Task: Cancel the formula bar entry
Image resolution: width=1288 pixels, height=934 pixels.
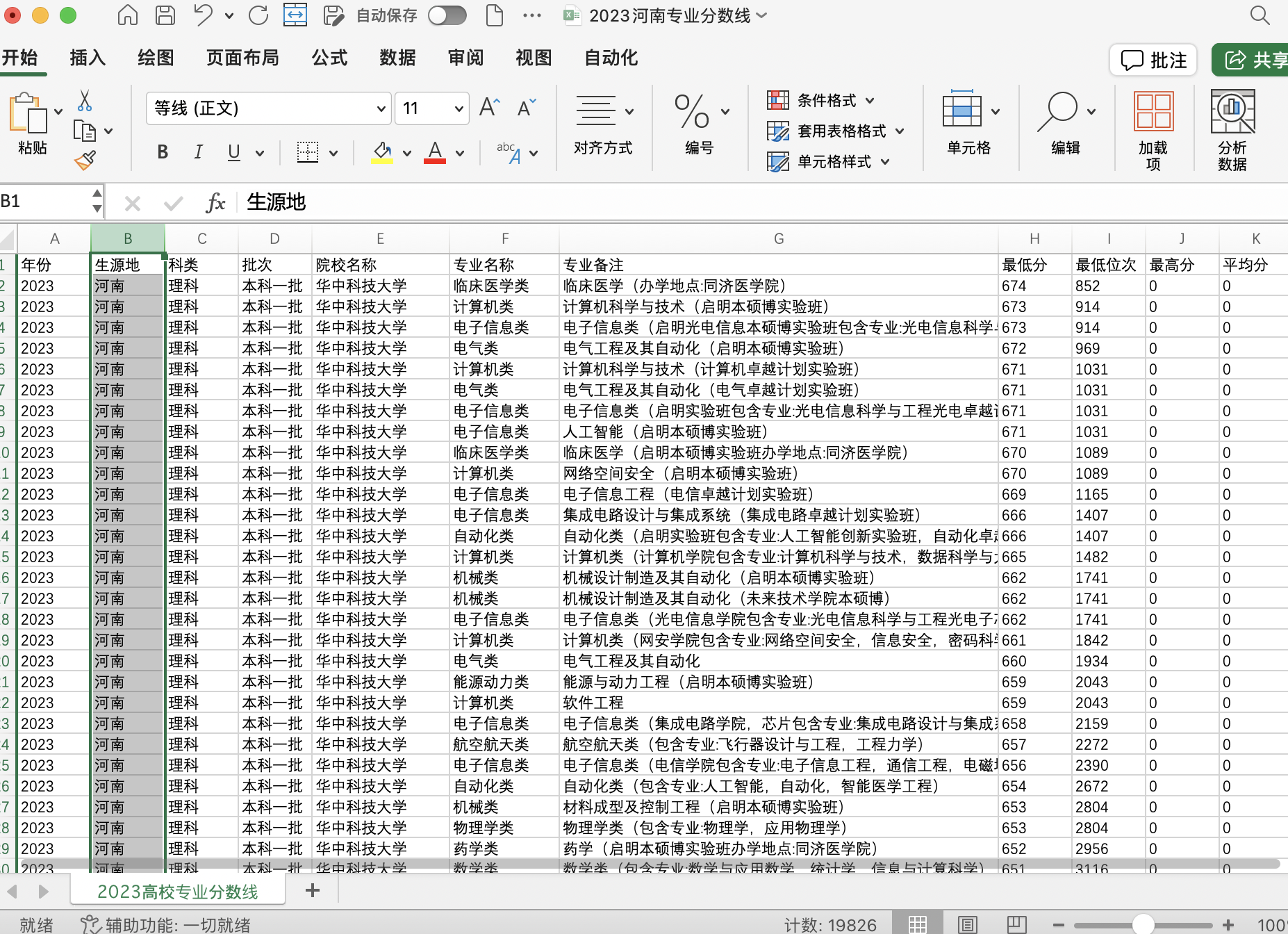Action: [132, 203]
